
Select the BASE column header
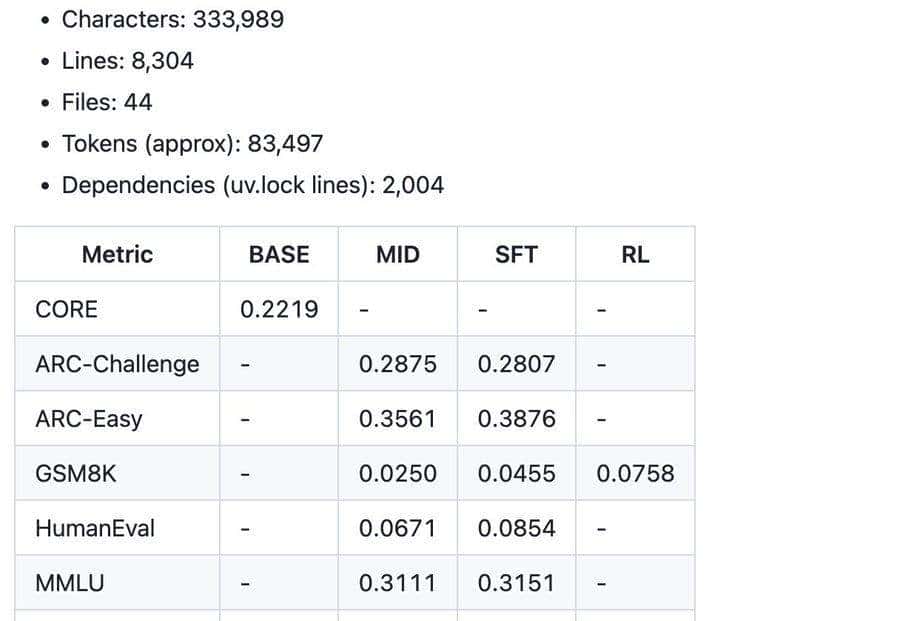pyautogui.click(x=279, y=255)
